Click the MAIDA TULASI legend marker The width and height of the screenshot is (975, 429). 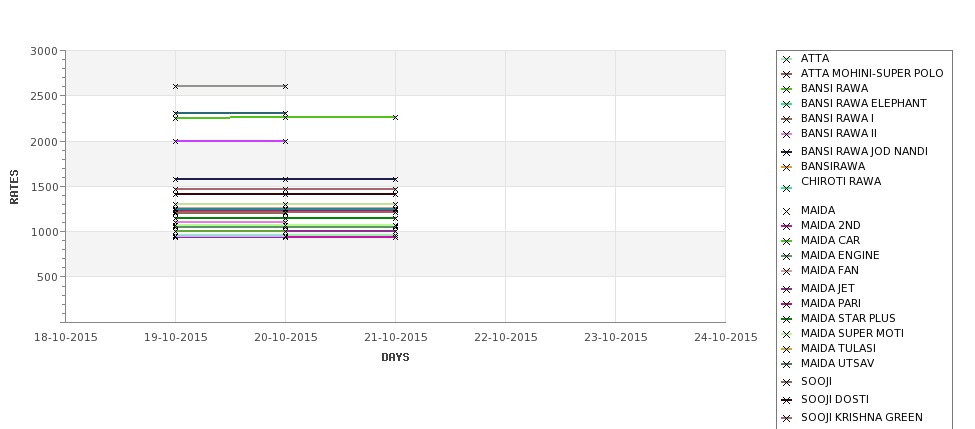point(787,349)
